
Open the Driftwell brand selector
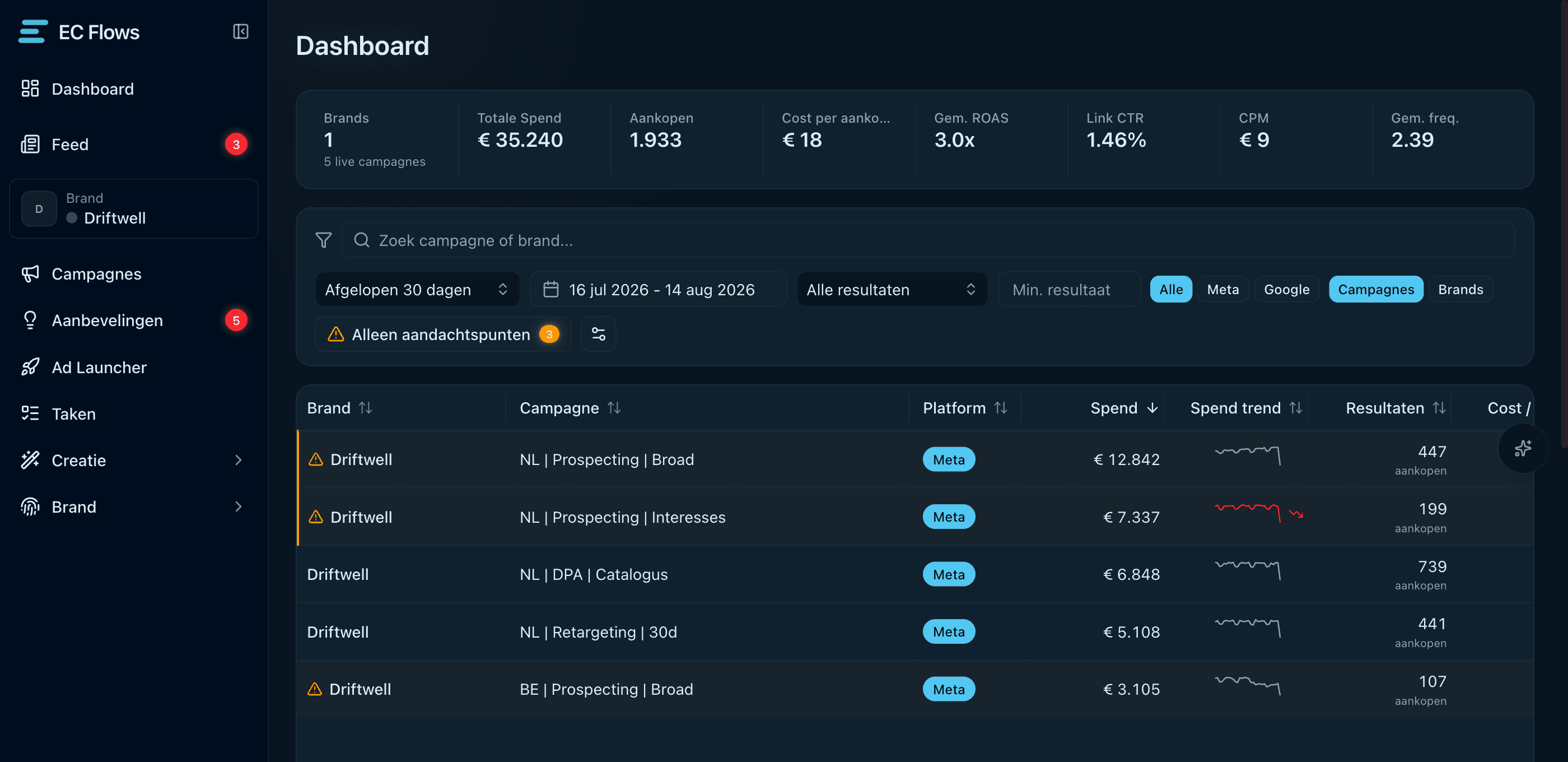click(x=134, y=209)
